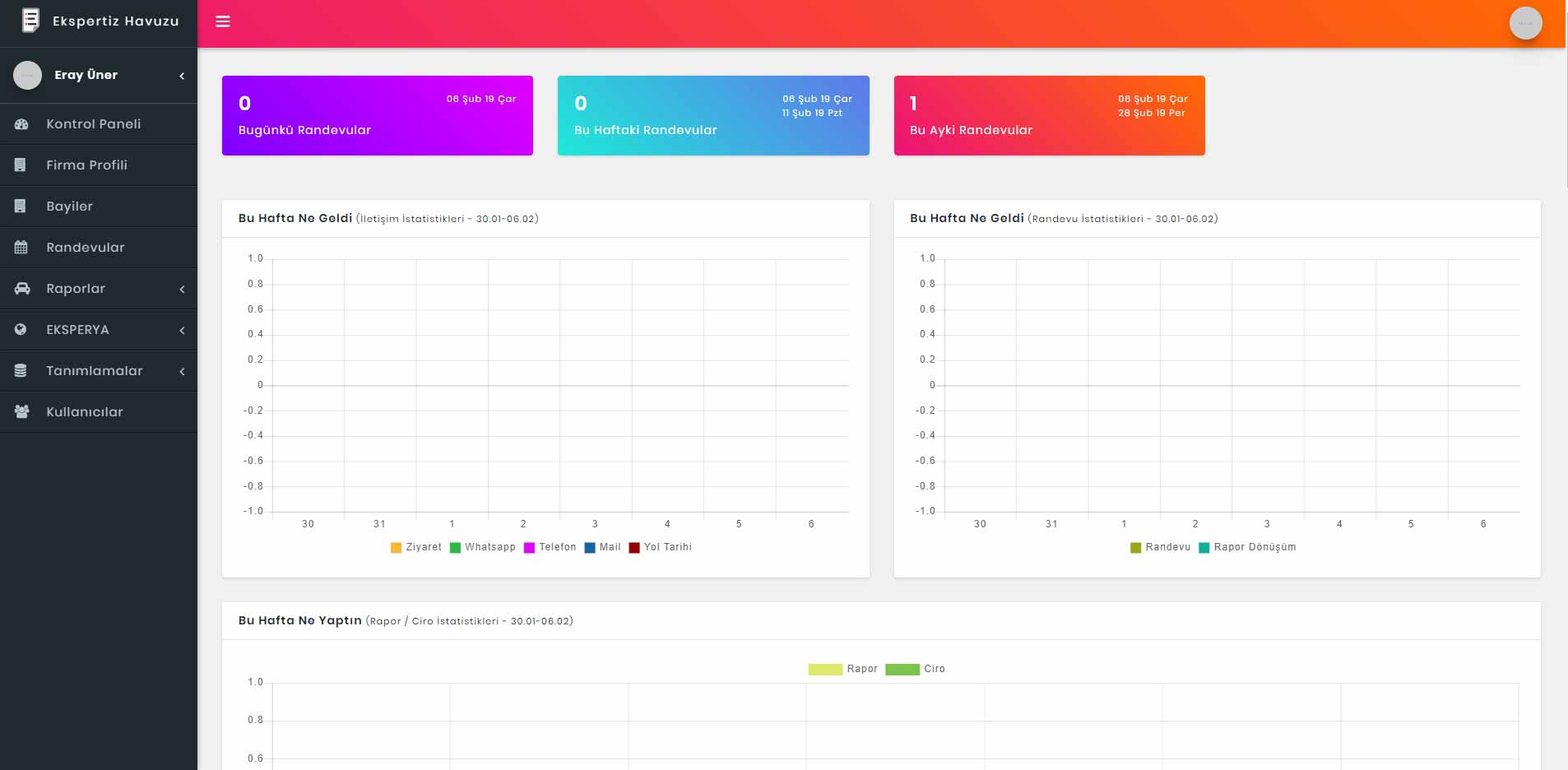Open Bu Ayki Randevular card
The width and height of the screenshot is (1568, 770).
(x=1050, y=115)
